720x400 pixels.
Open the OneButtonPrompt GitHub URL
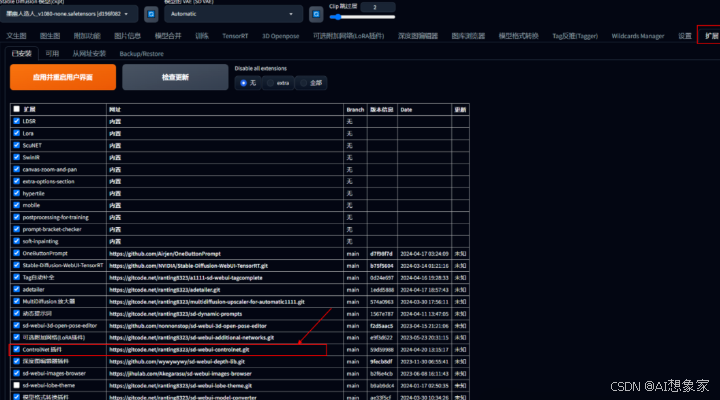pos(165,254)
